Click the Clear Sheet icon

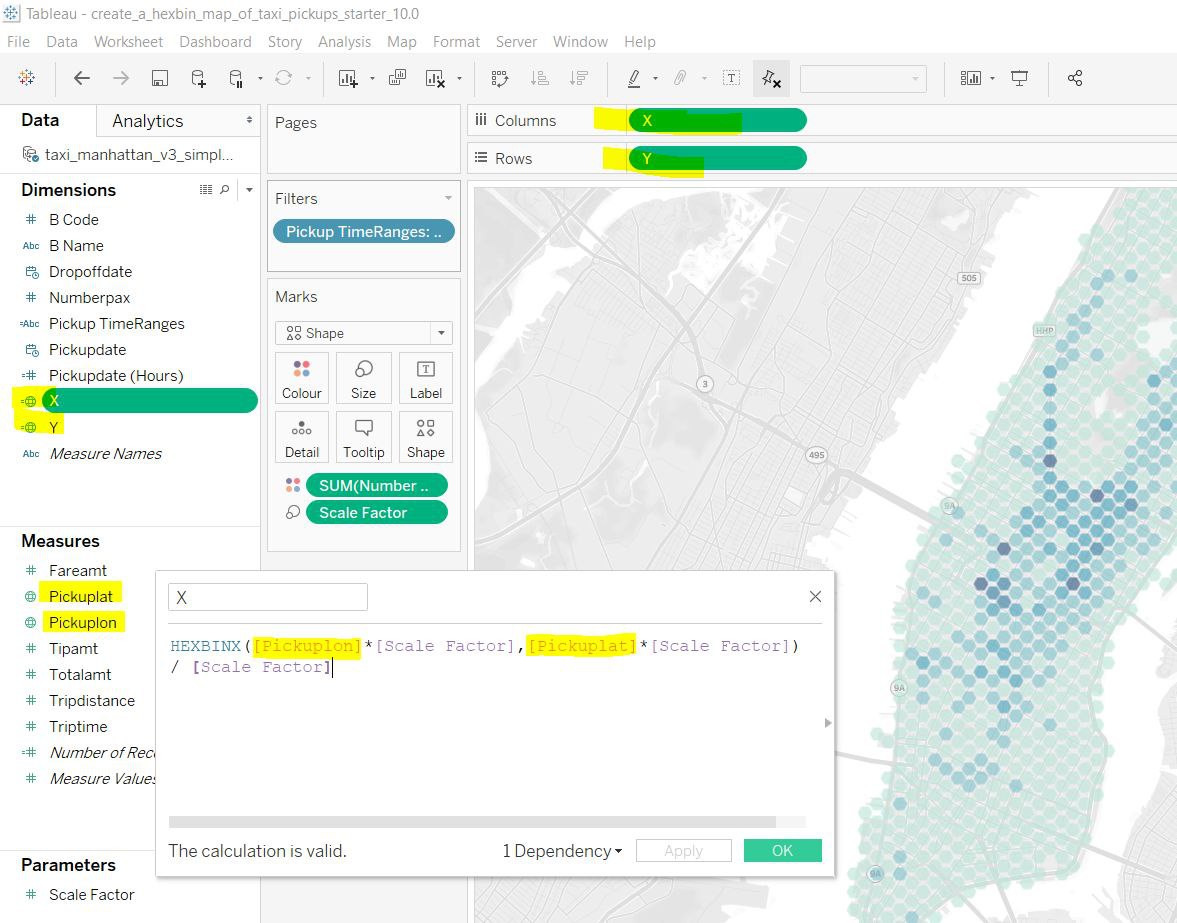click(435, 78)
